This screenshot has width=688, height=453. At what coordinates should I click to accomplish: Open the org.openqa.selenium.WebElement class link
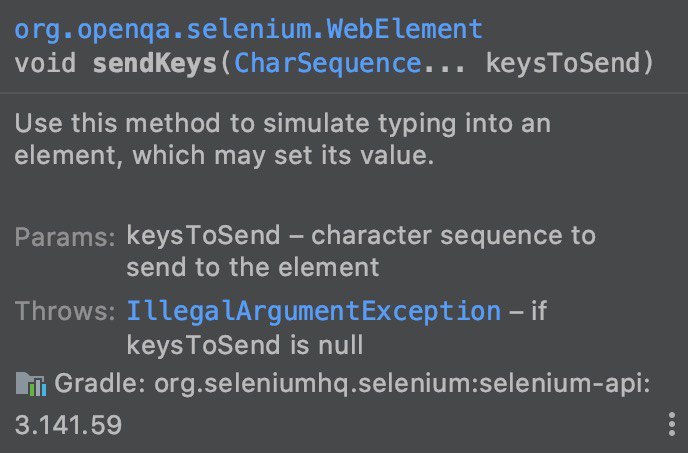pos(248,30)
